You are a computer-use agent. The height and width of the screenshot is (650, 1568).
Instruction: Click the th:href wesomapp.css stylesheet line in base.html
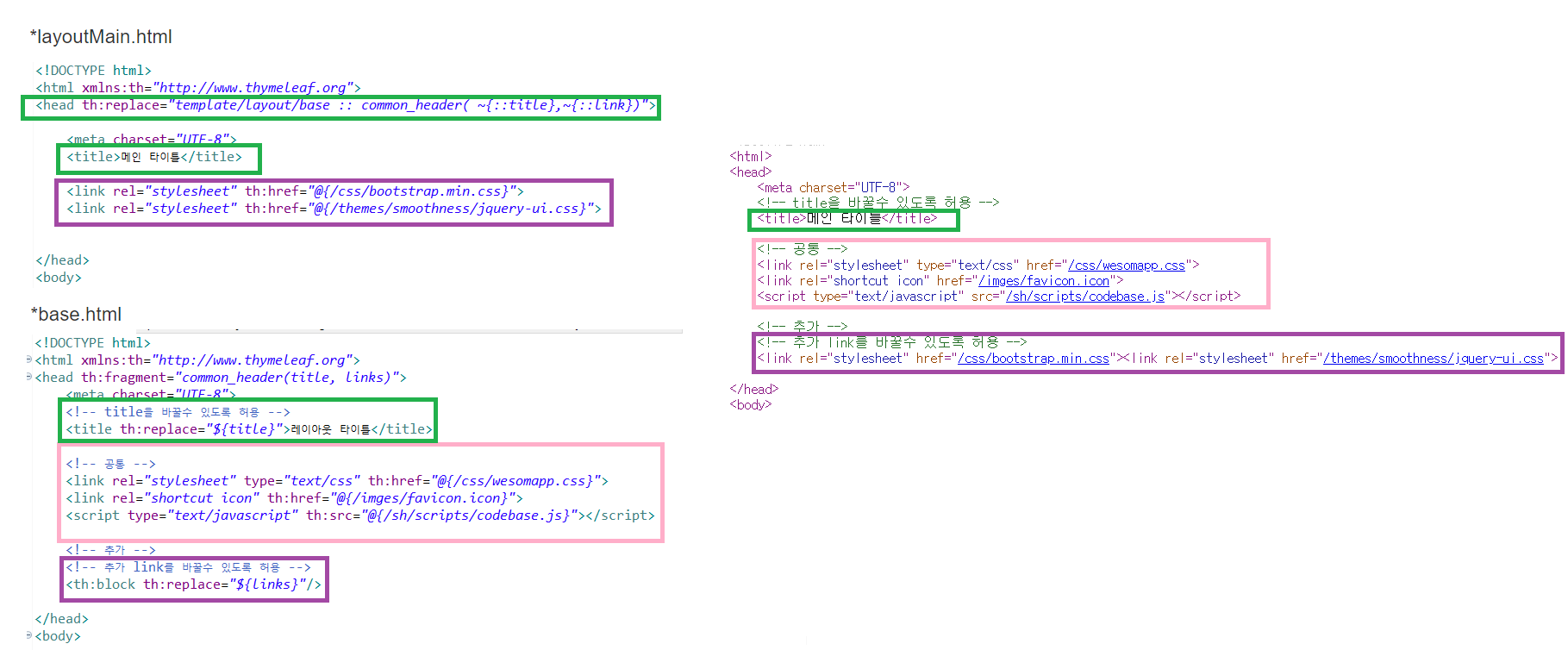337,481
